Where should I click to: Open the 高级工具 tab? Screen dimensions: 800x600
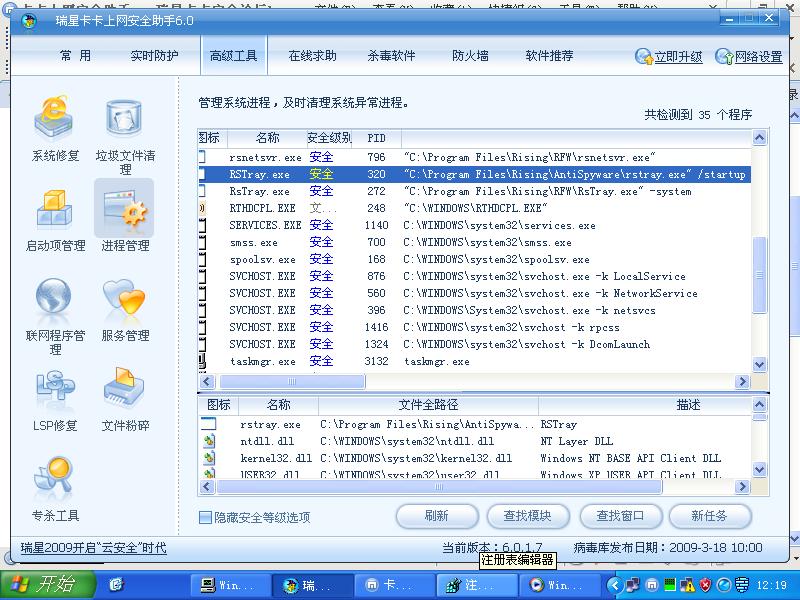[x=233, y=56]
